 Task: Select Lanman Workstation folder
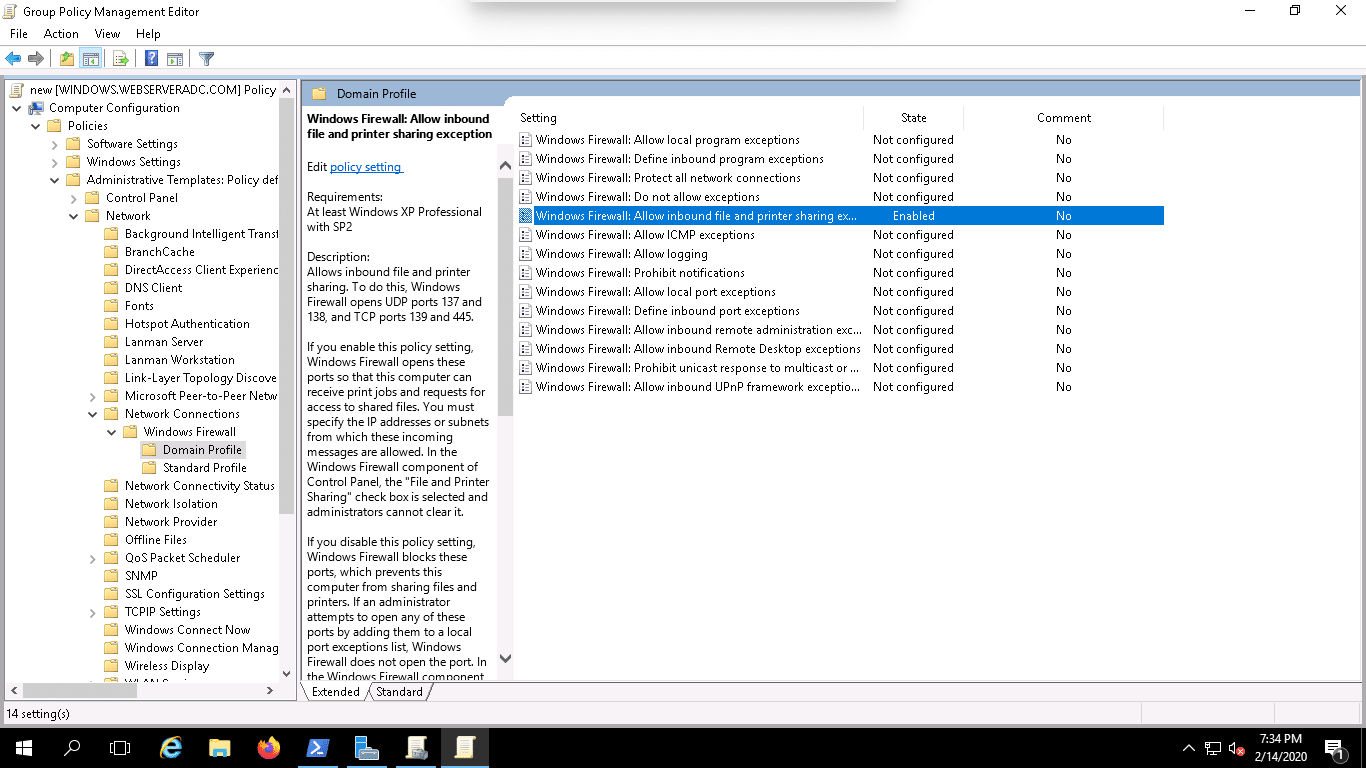(179, 360)
